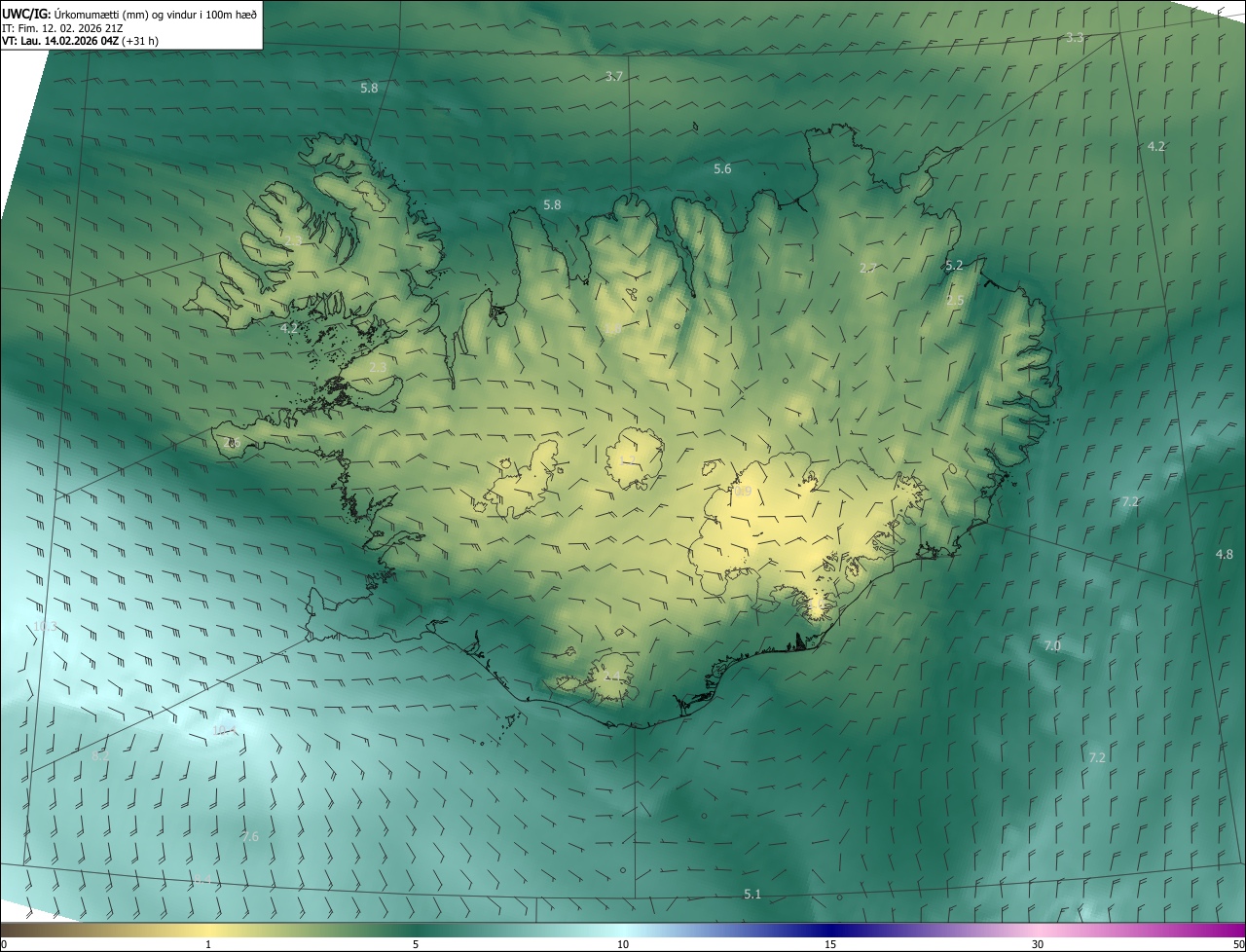This screenshot has height=952, width=1246.
Task: Click the valid time line 'VT: Lau. 14.02.2026 04Z (+31 h)'
Action: [81, 41]
